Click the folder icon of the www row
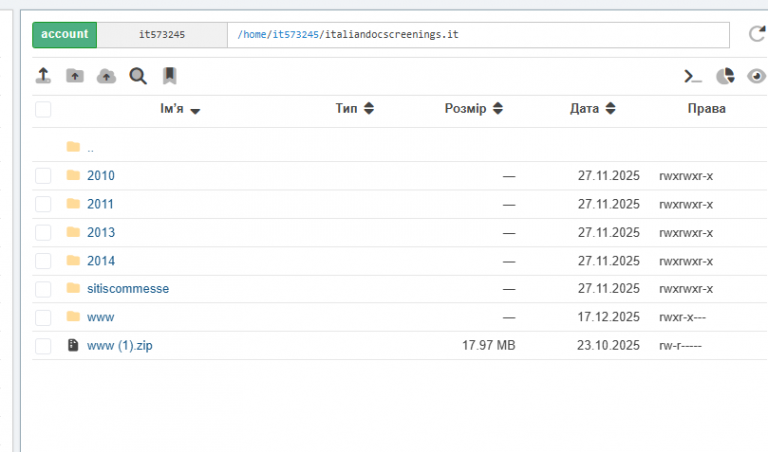 [73, 316]
